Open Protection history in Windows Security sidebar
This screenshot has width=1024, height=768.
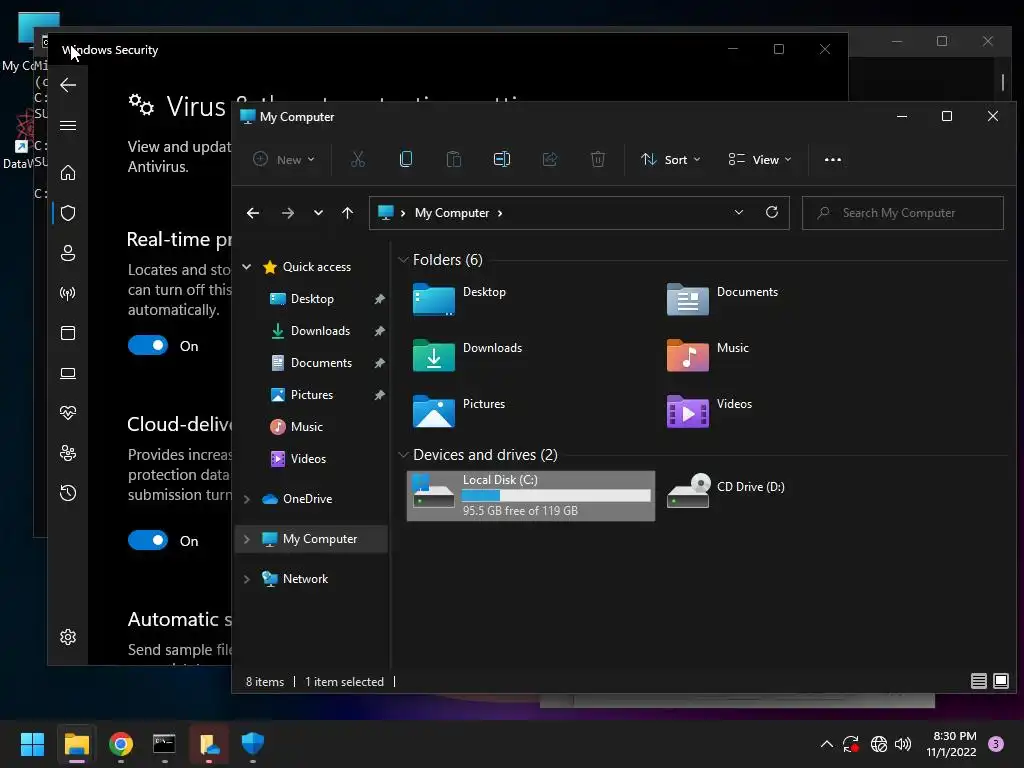tap(68, 493)
